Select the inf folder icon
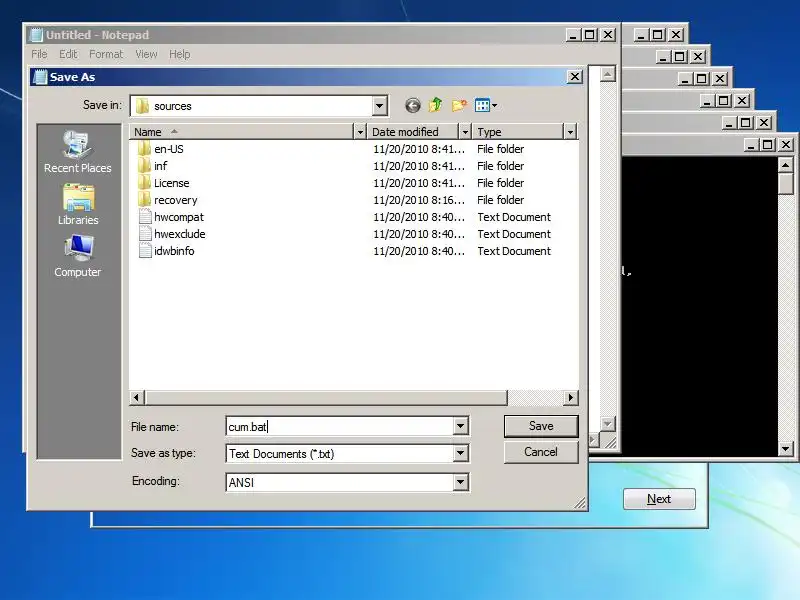Image resolution: width=800 pixels, height=600 pixels. pyautogui.click(x=144, y=165)
